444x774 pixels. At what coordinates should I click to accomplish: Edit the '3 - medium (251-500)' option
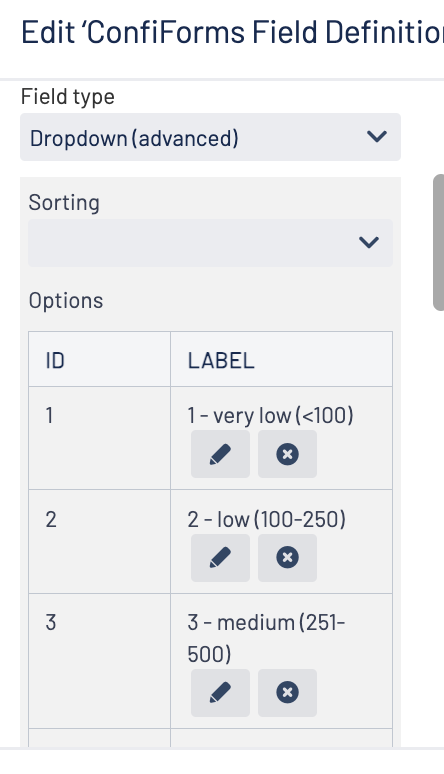(220, 693)
